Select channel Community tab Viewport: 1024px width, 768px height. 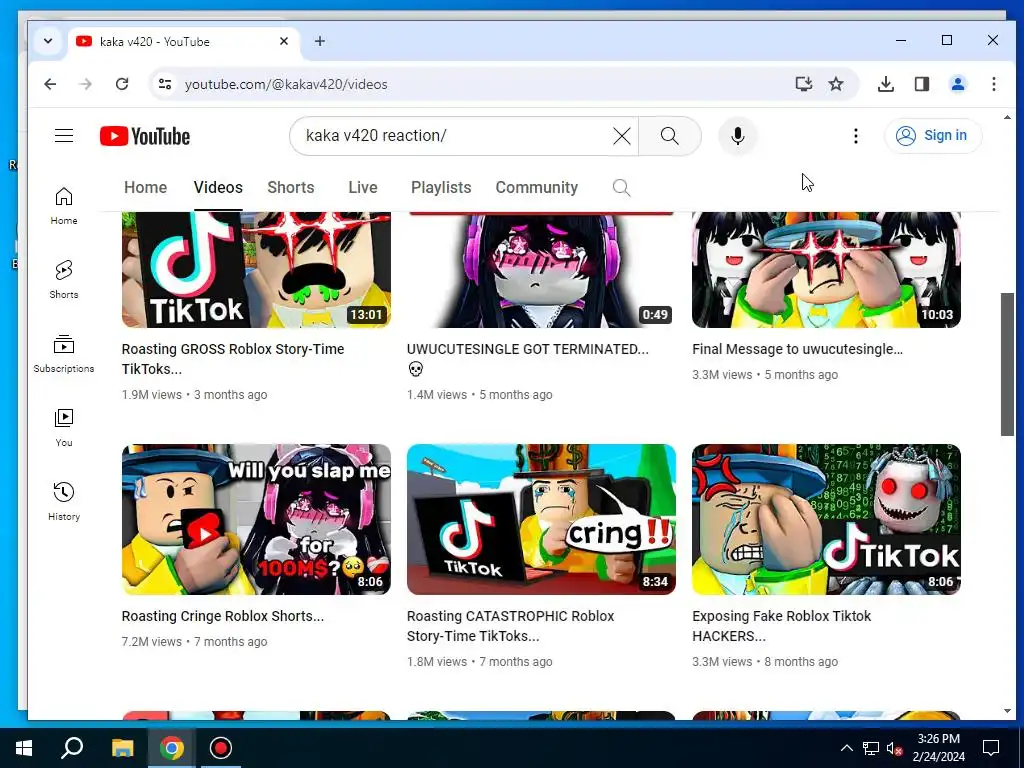(x=537, y=187)
